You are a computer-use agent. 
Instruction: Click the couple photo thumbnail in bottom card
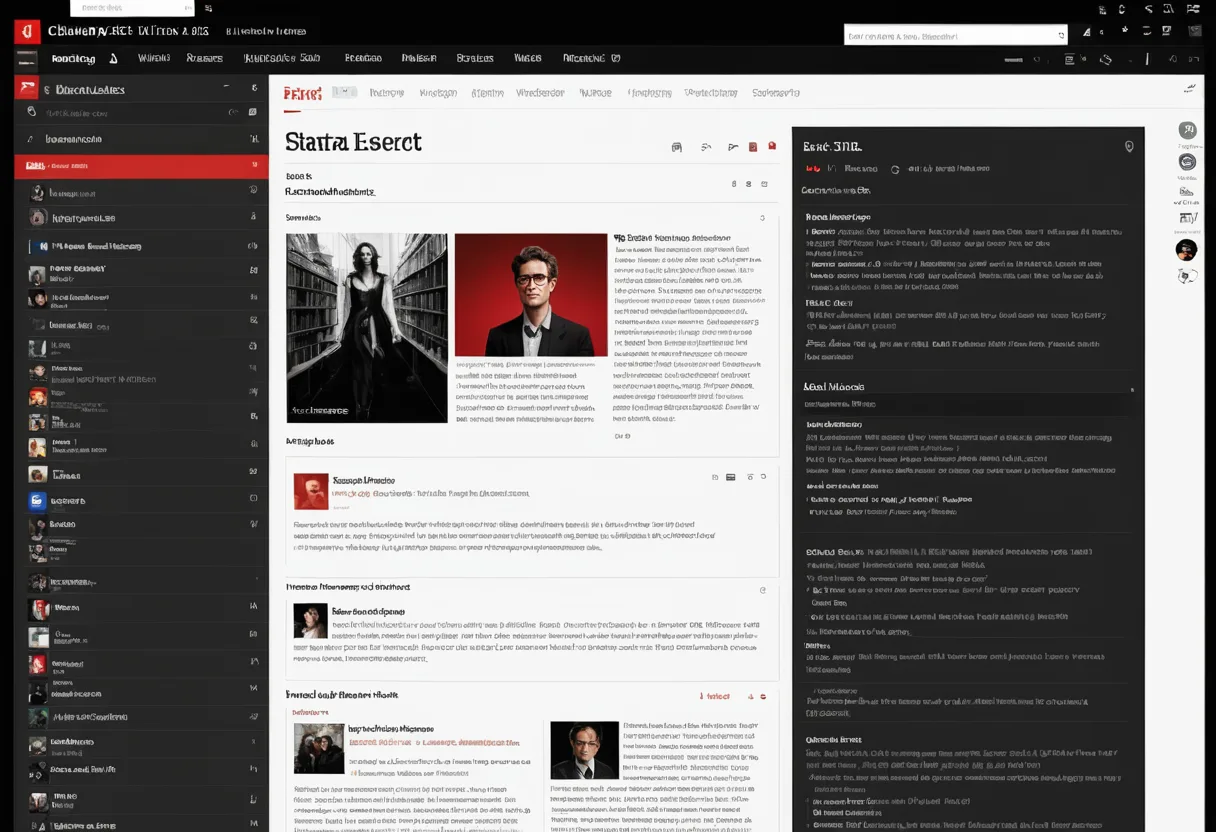[319, 748]
